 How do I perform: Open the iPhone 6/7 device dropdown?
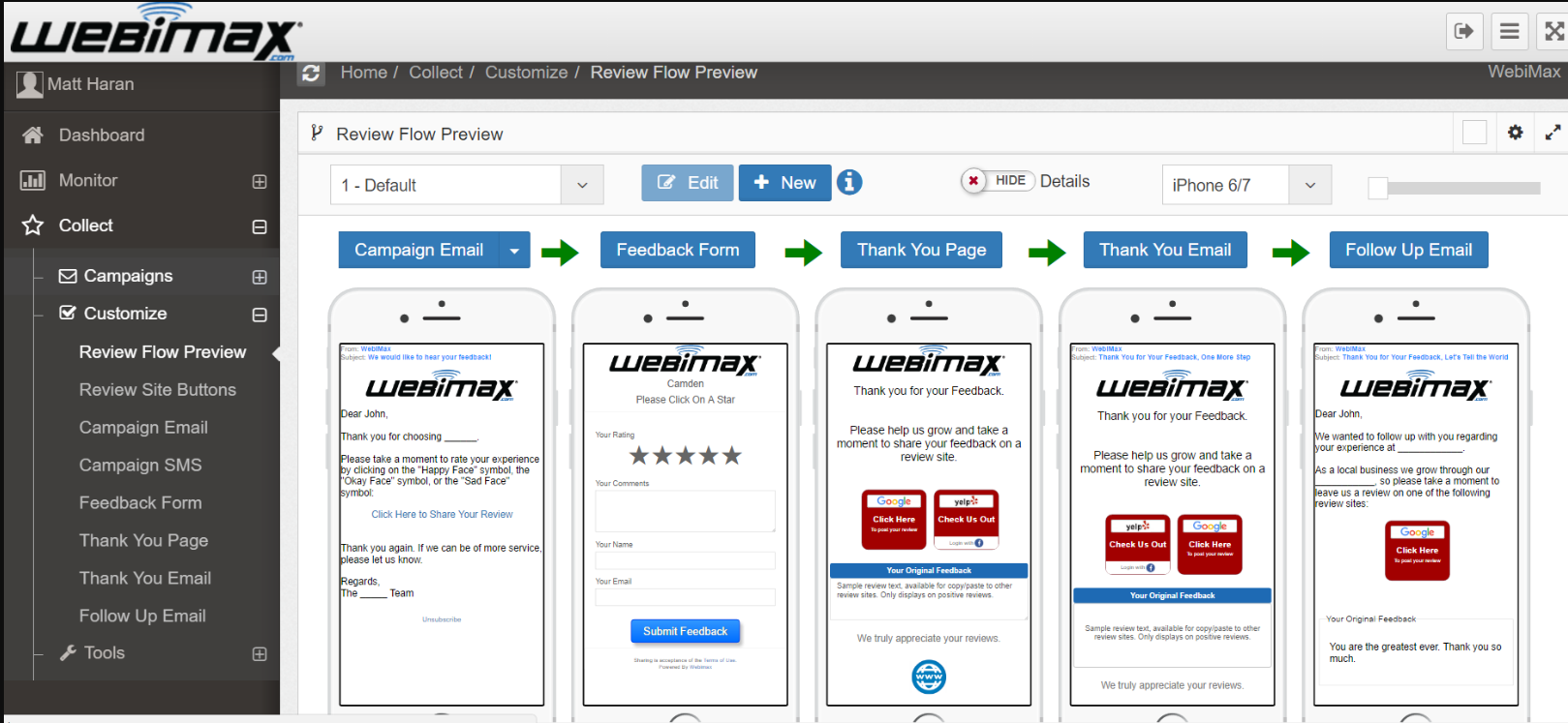click(x=1245, y=185)
